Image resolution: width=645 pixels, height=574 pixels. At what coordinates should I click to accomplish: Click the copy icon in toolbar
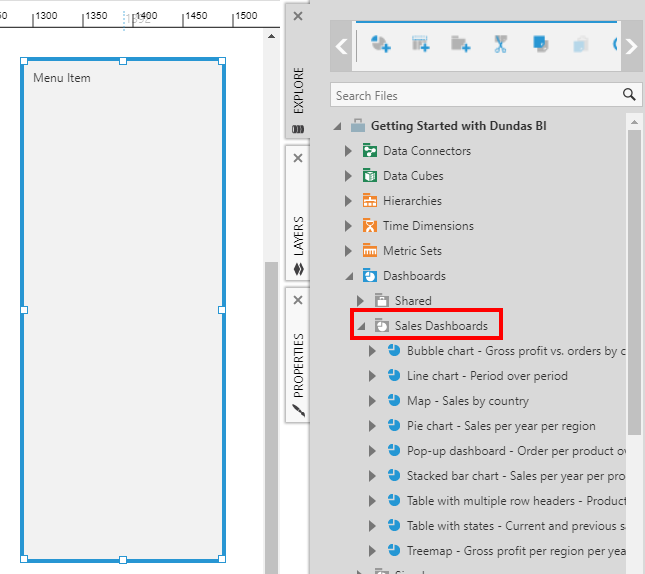[541, 45]
